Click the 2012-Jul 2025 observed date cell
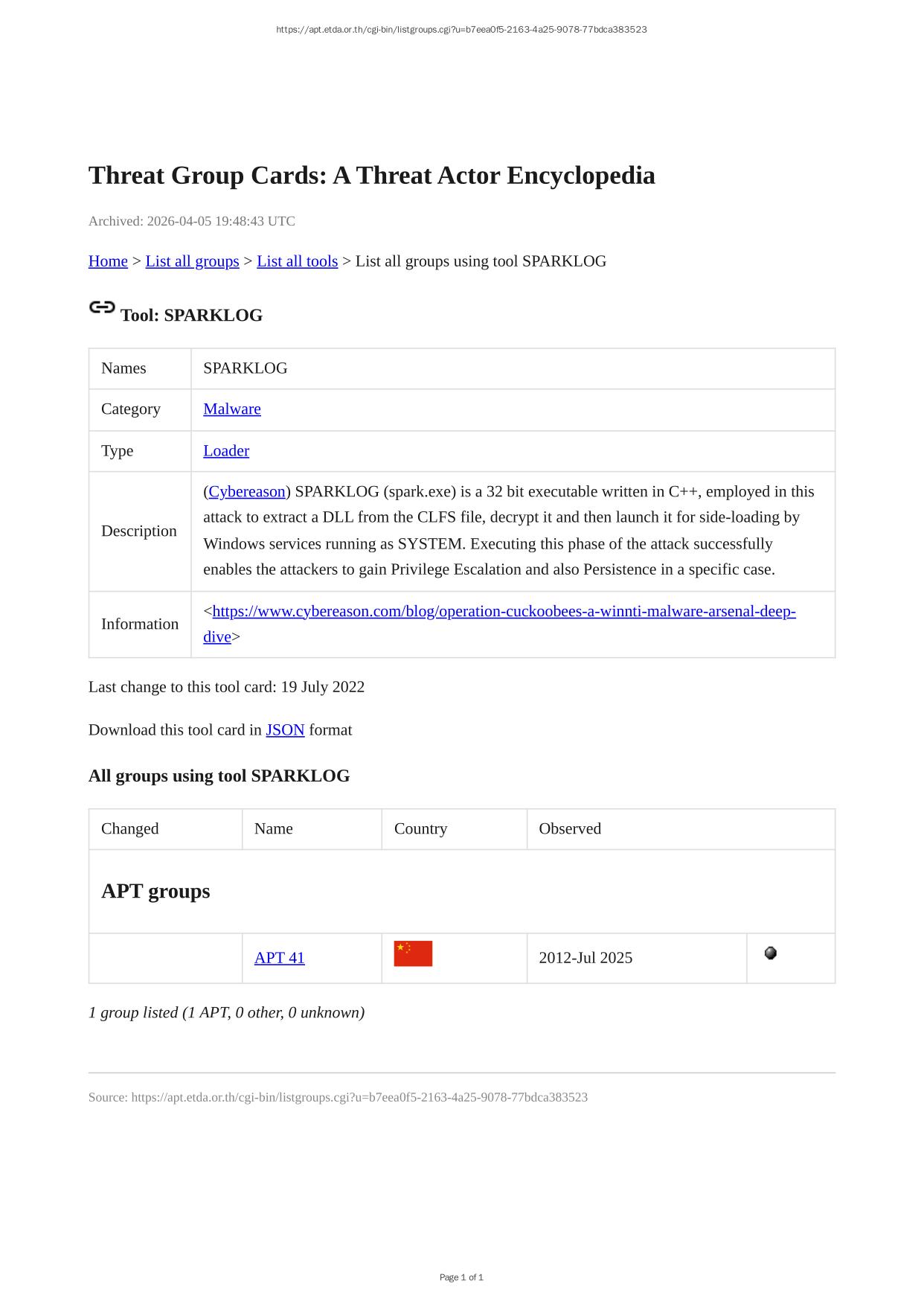 click(585, 958)
